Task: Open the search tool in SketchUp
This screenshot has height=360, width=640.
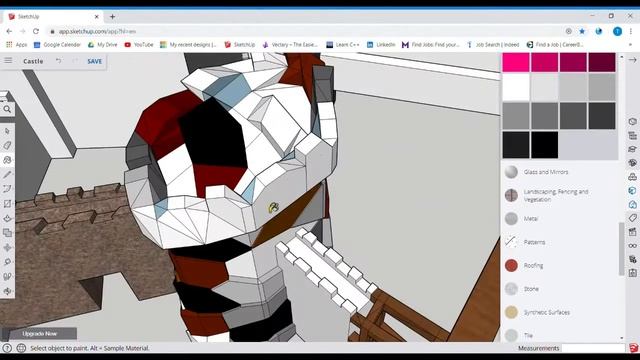Action: 7,109
